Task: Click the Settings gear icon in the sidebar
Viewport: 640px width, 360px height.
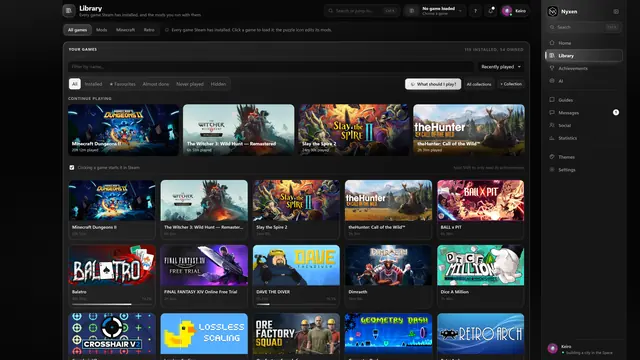Action: (552, 169)
